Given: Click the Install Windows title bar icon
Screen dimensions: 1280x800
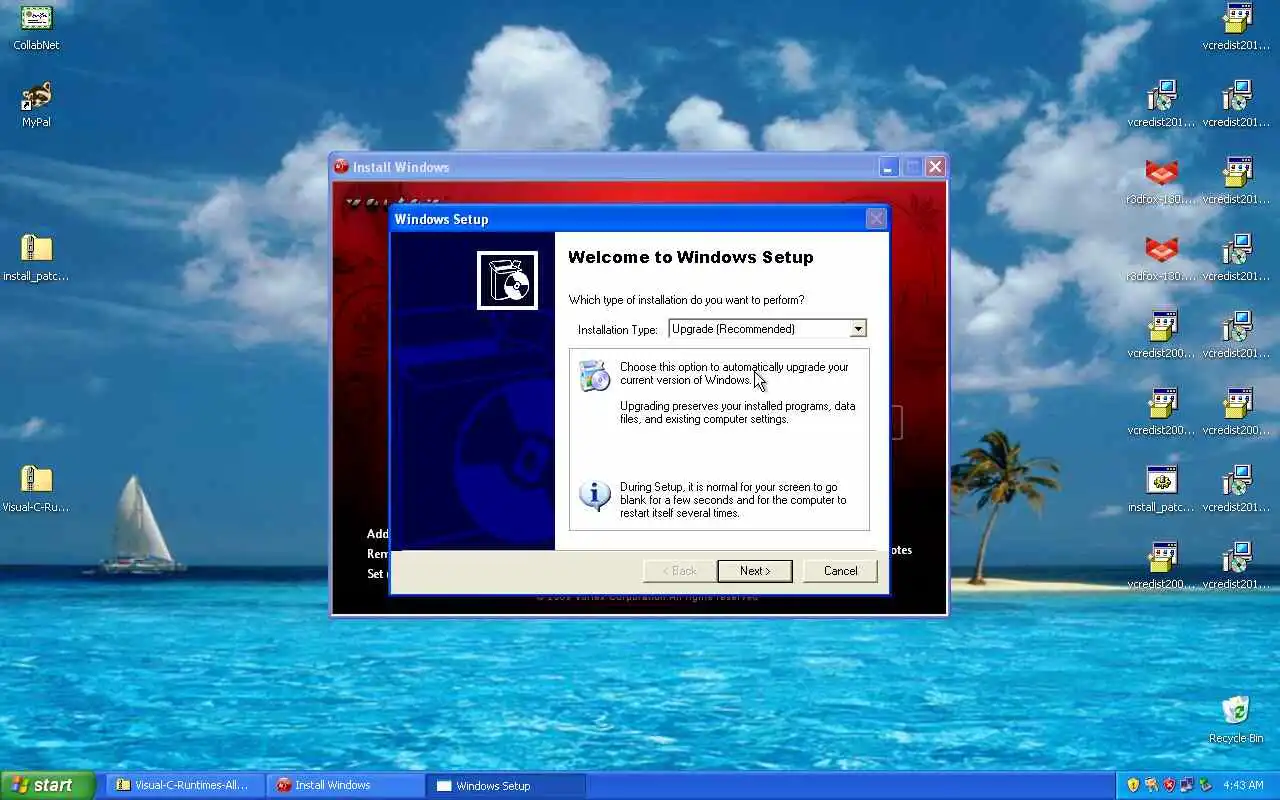Looking at the screenshot, I should pyautogui.click(x=341, y=167).
